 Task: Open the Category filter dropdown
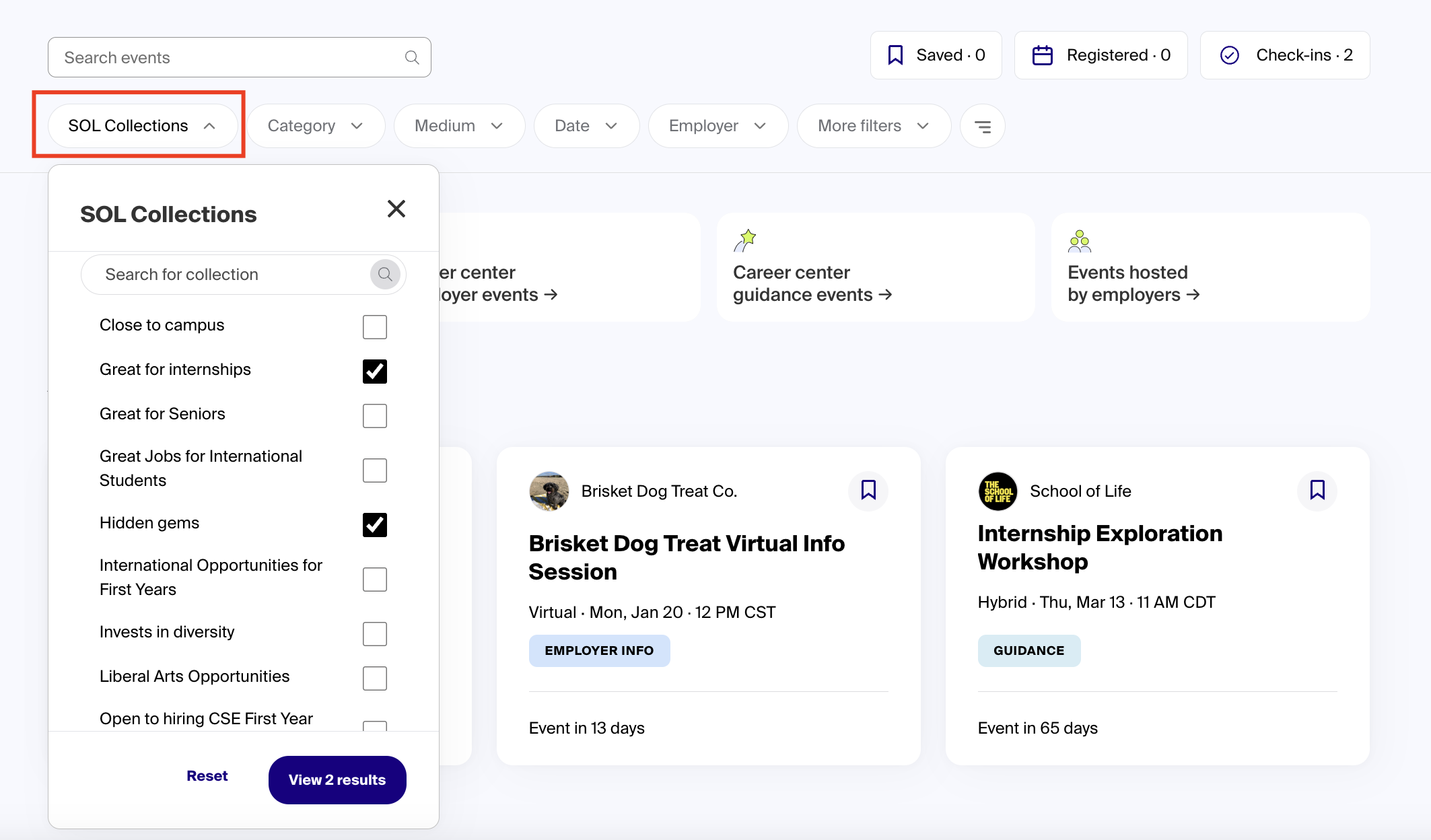tap(316, 126)
